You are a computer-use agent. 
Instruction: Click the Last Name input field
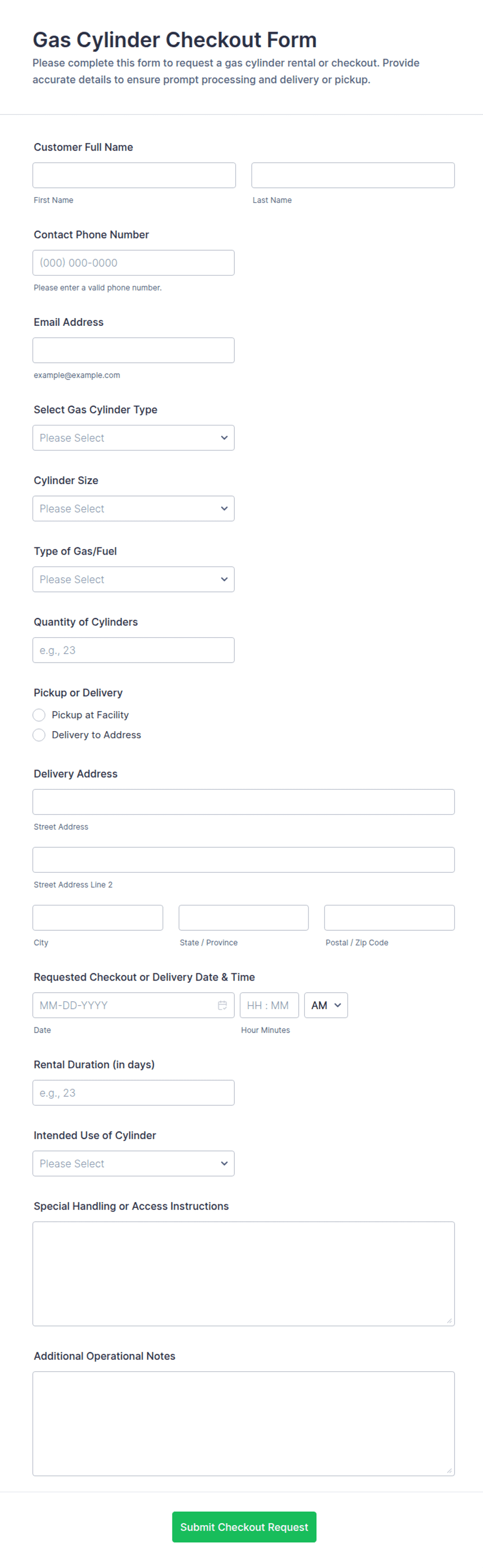tap(353, 175)
